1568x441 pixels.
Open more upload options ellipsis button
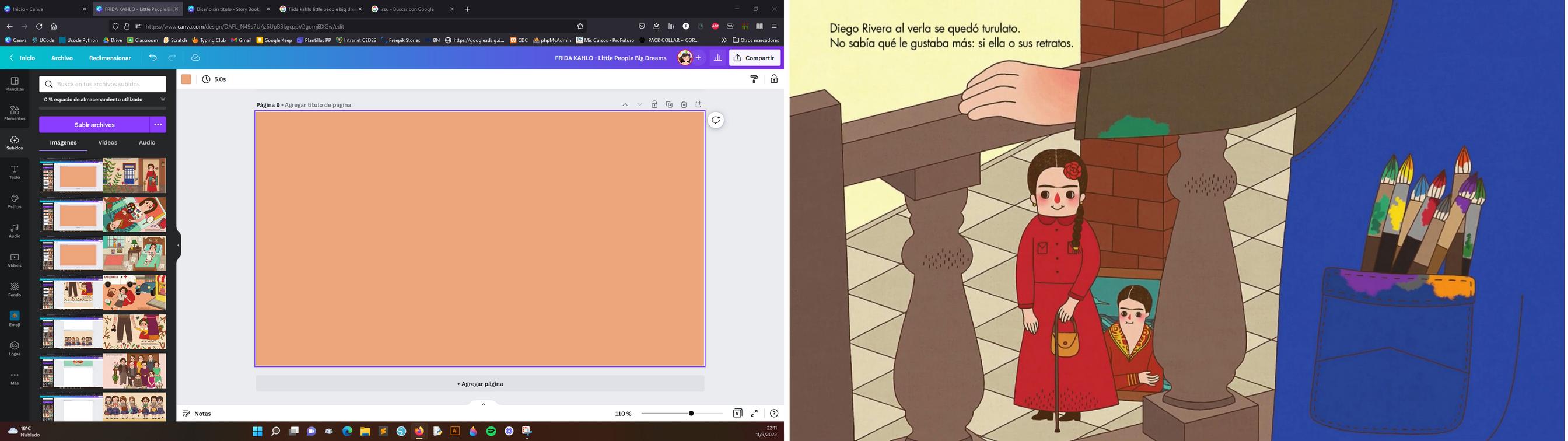pyautogui.click(x=158, y=125)
